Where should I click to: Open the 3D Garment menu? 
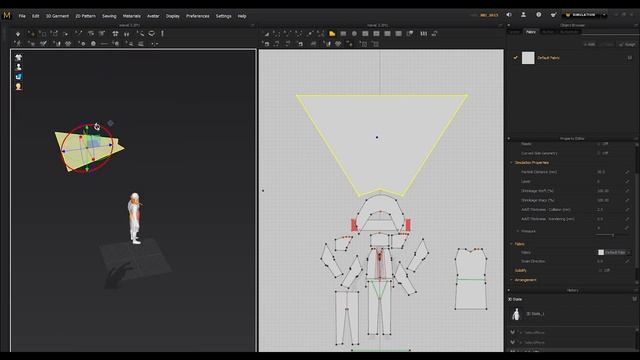tap(57, 16)
